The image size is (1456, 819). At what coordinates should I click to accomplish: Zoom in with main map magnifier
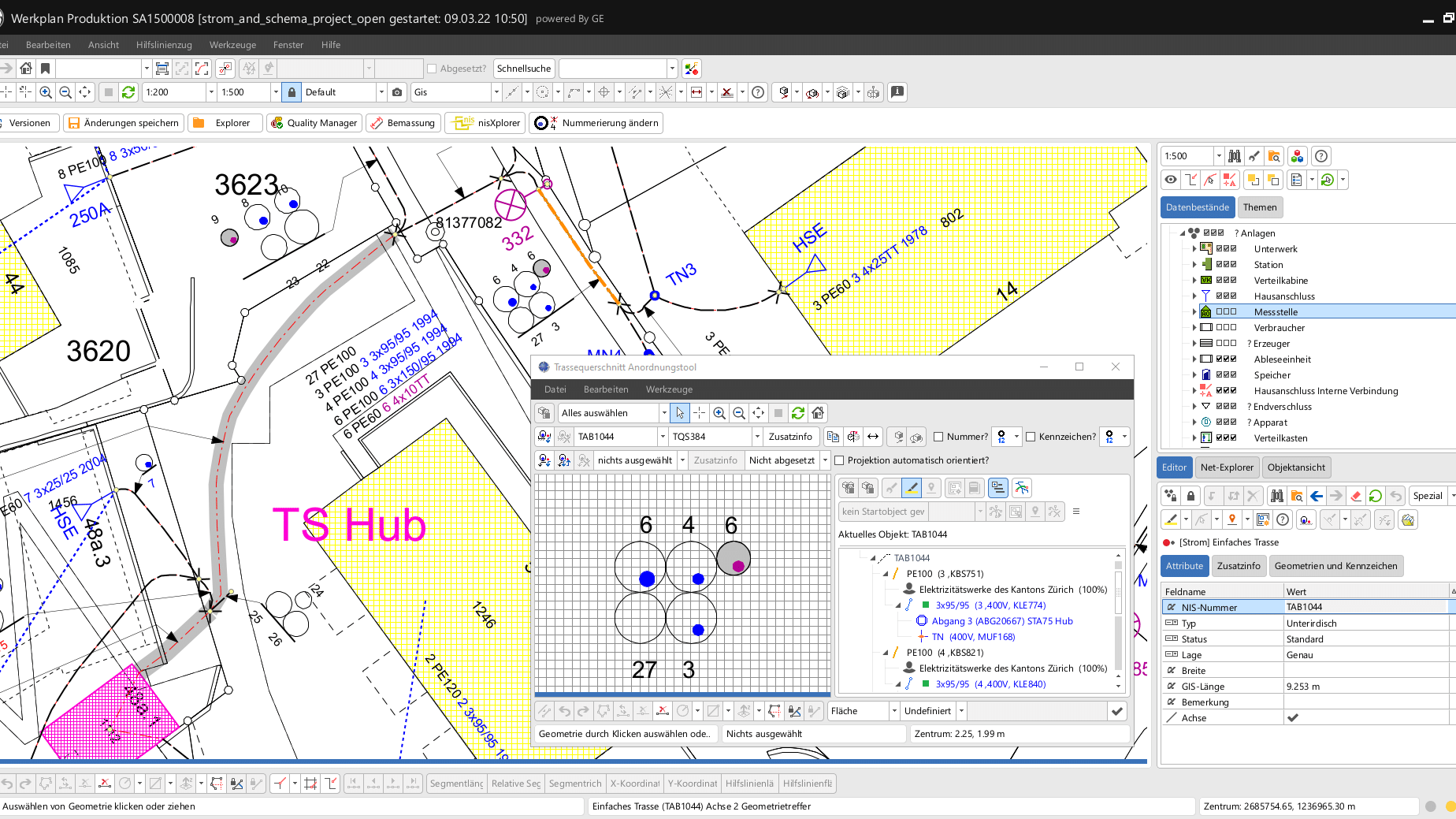point(46,92)
